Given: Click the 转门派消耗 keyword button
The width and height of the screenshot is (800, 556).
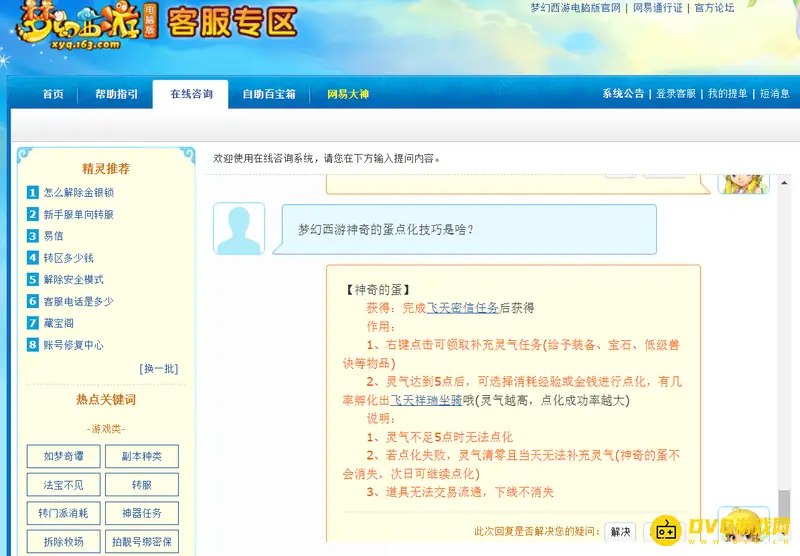Looking at the screenshot, I should pyautogui.click(x=63, y=513).
